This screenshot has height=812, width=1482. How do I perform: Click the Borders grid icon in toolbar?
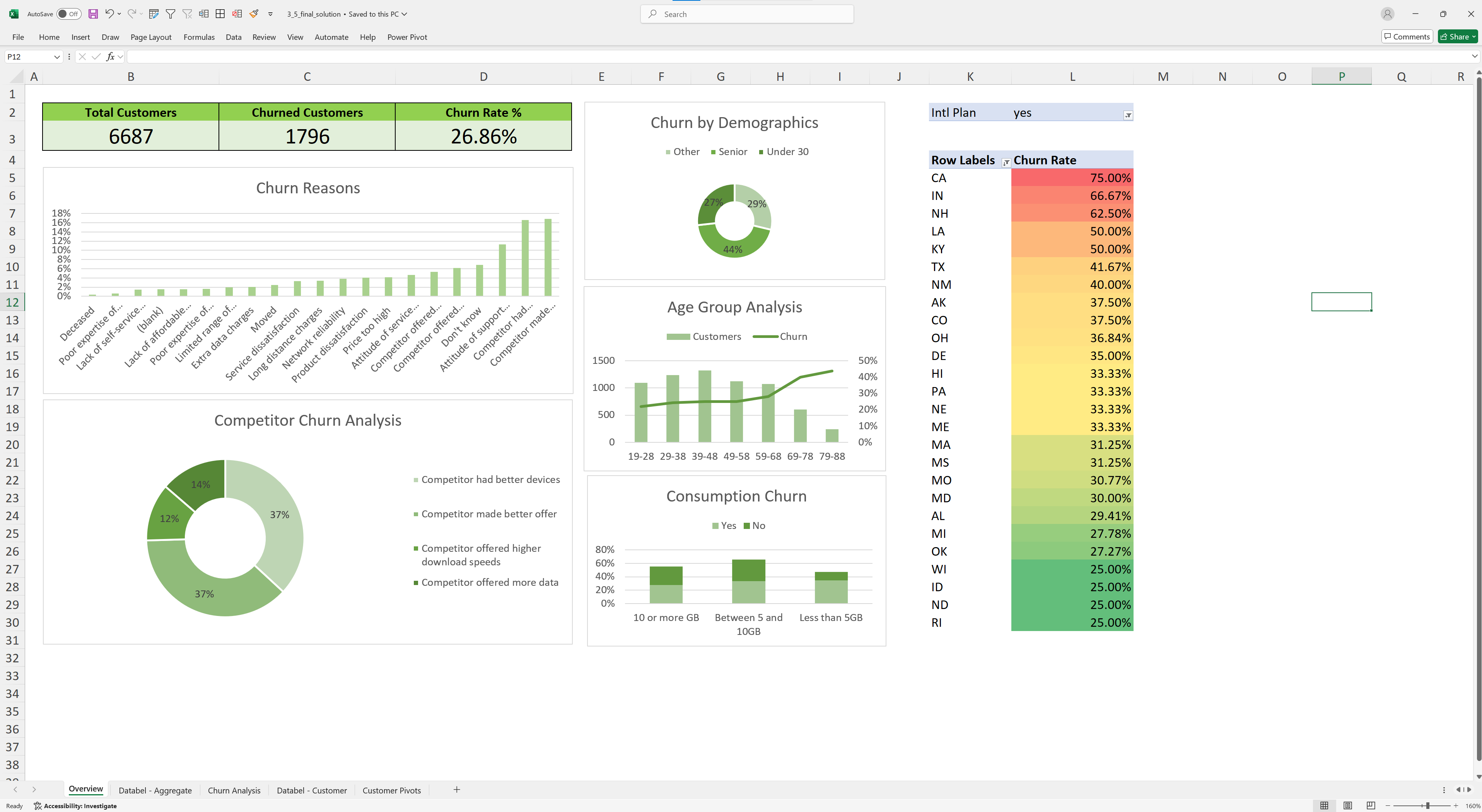pos(220,14)
